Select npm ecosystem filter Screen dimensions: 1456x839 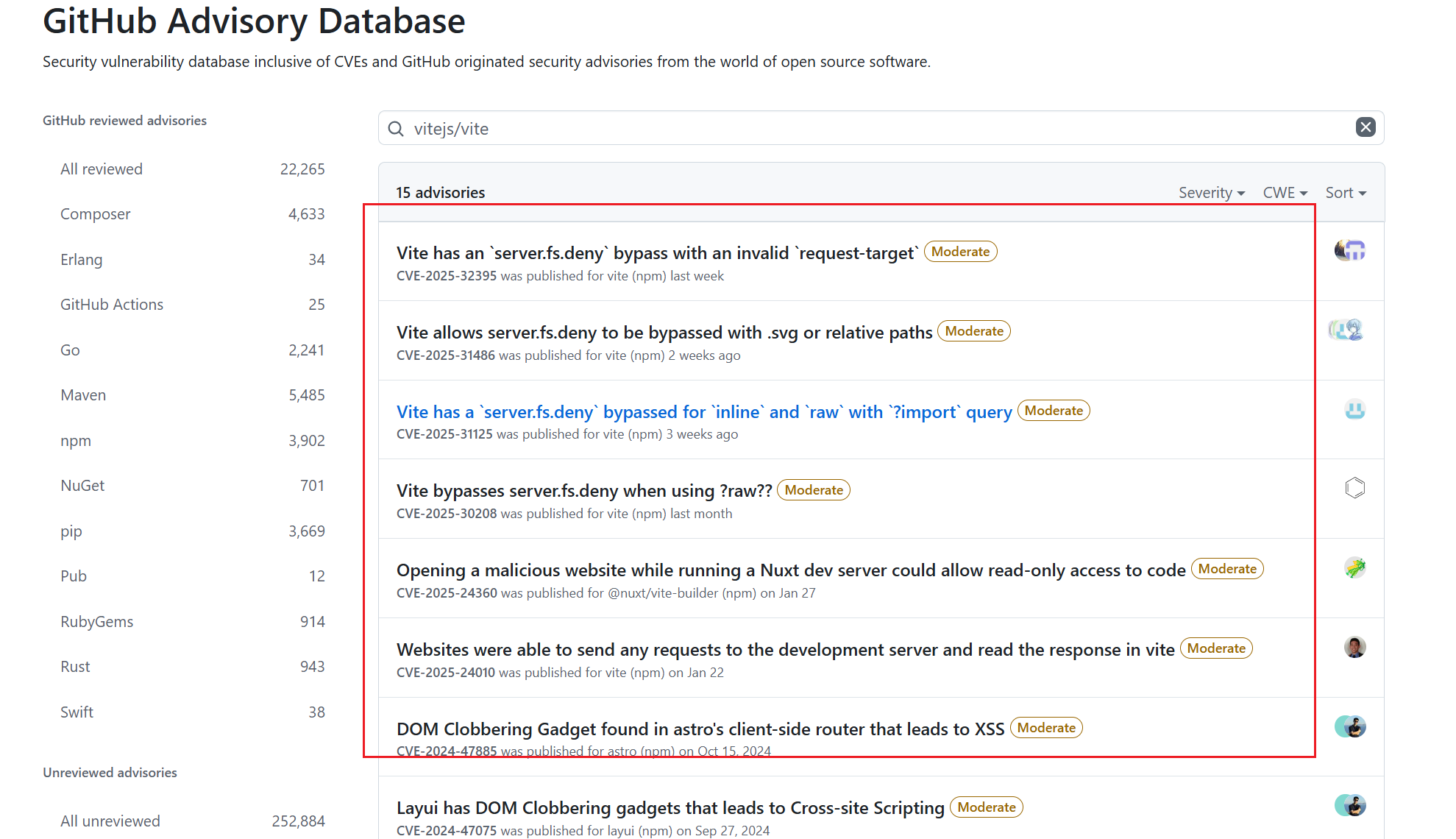76,441
